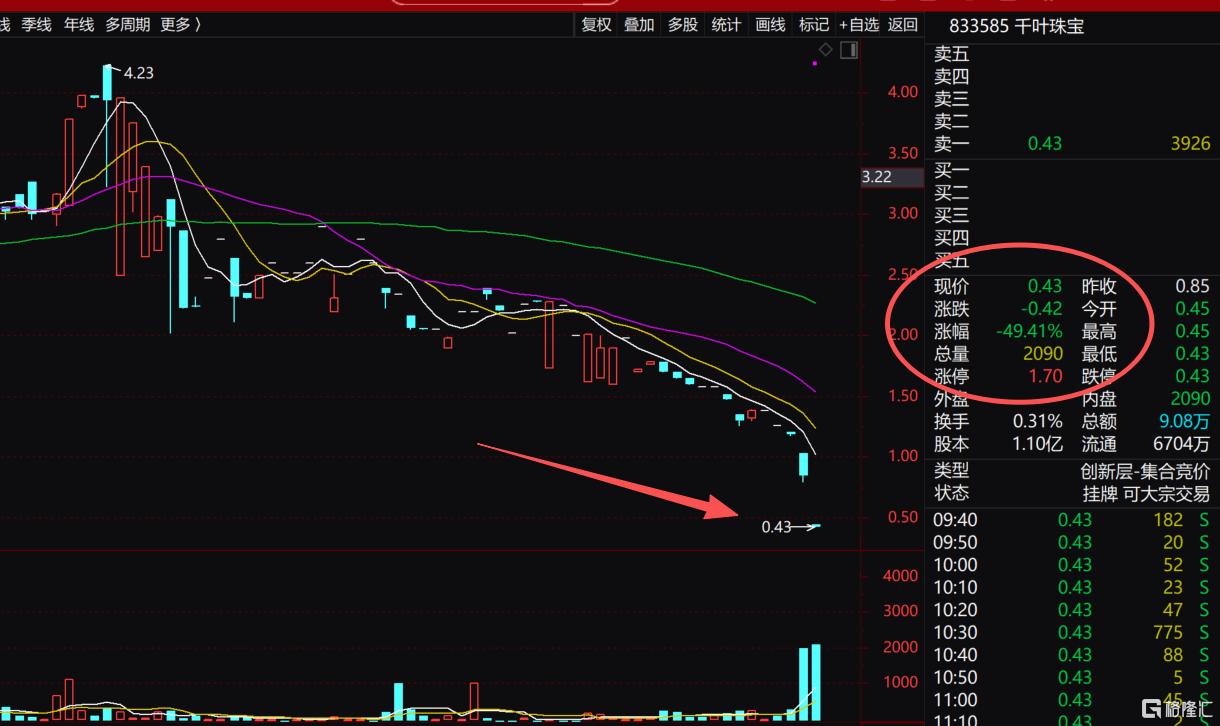This screenshot has width=1220, height=726.
Task: Click the 股本 value 1.10亿
Action: pyautogui.click(x=1036, y=444)
